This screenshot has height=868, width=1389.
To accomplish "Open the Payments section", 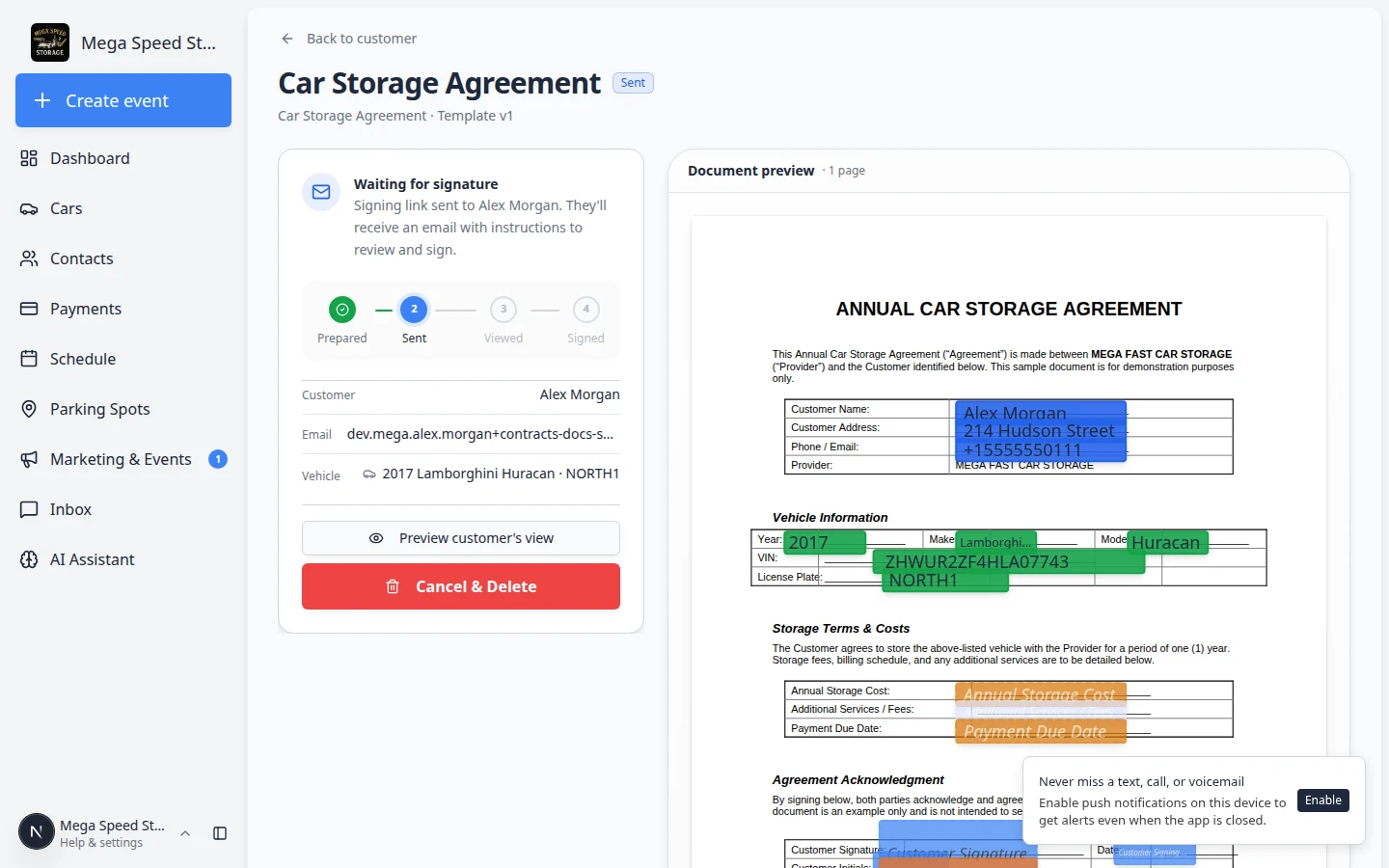I will [123, 309].
